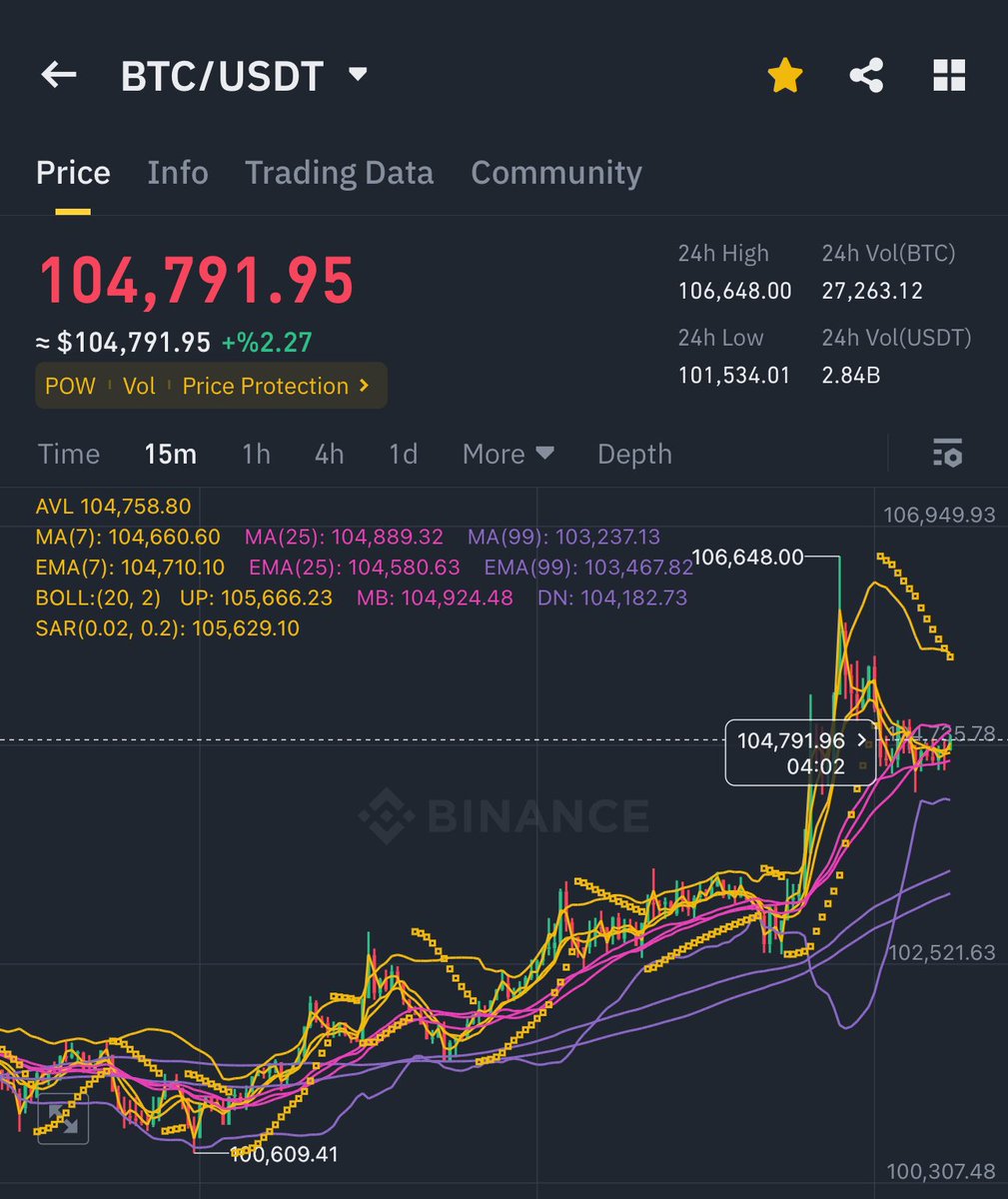
Task: Click the 24h High value 106,648.00
Action: (734, 291)
